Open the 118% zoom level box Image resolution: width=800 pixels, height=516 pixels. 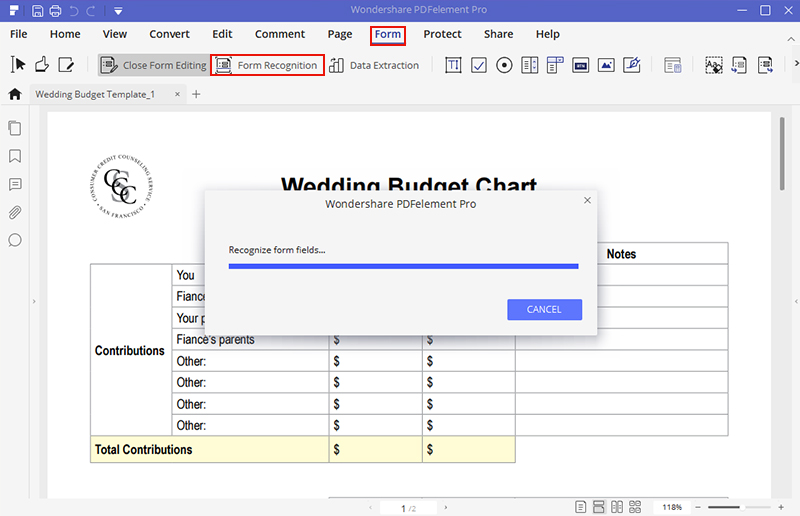tap(671, 507)
